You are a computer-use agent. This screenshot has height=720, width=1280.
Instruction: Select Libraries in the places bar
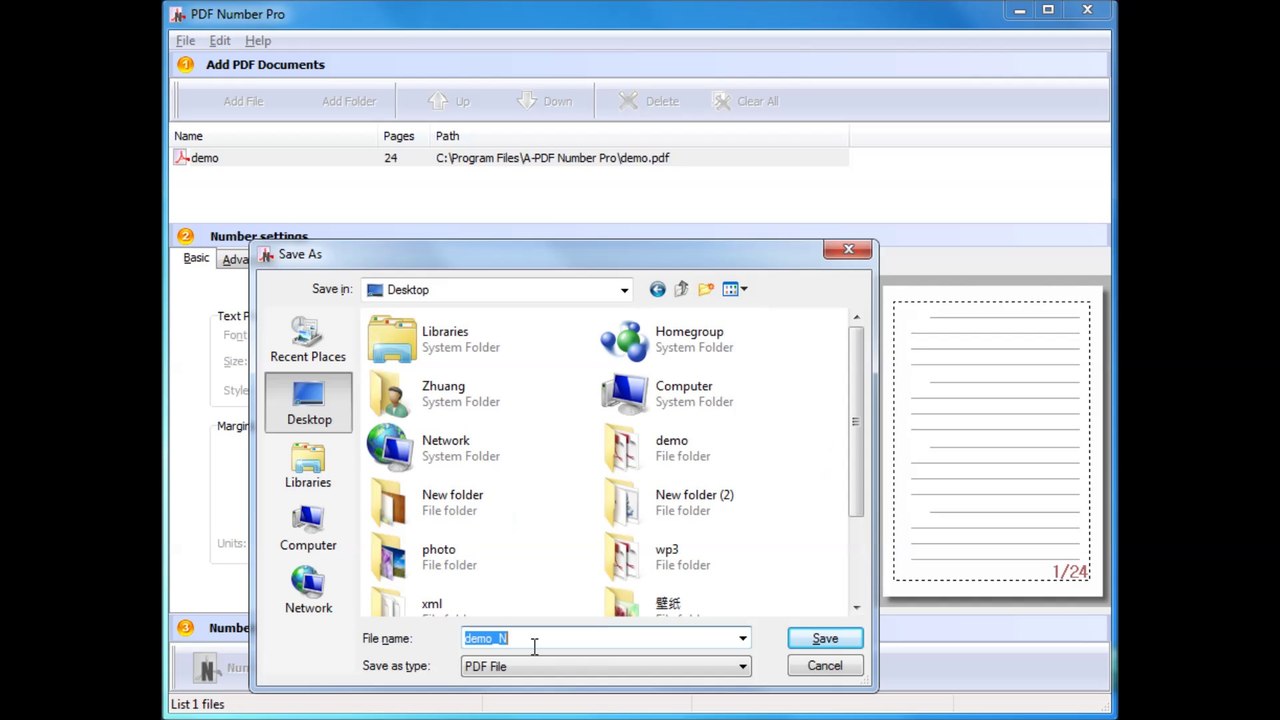pyautogui.click(x=308, y=466)
